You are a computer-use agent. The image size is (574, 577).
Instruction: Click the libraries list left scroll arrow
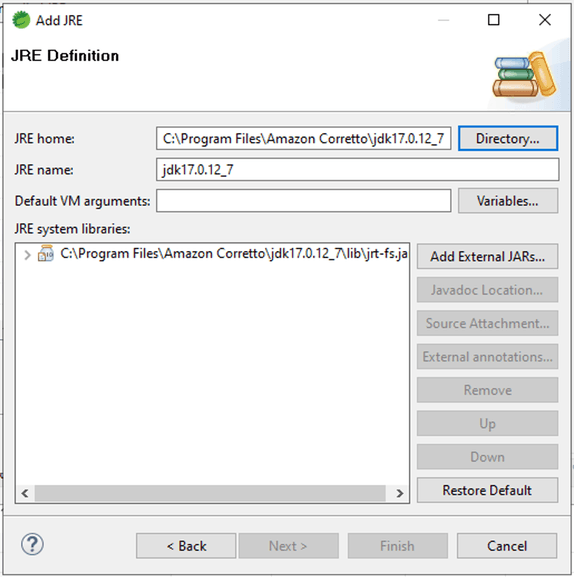(x=25, y=493)
